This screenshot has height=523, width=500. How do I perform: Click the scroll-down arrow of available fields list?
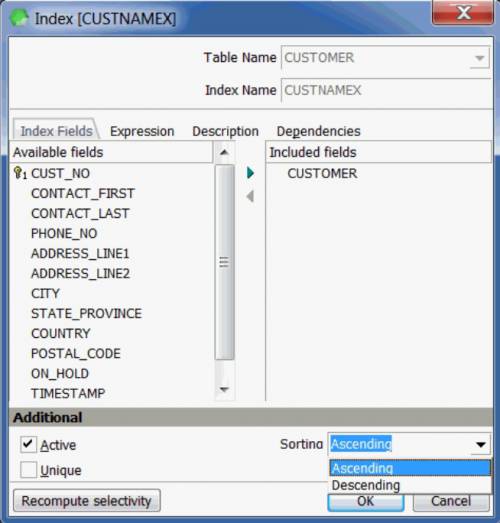224,389
